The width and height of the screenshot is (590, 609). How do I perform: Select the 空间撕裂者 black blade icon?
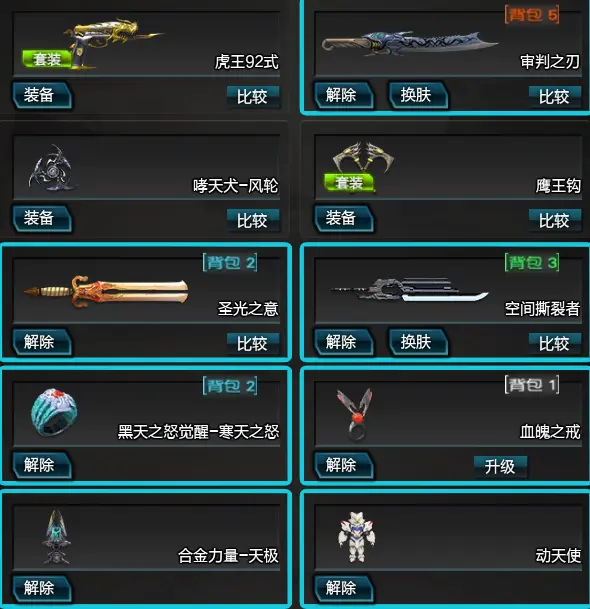409,290
